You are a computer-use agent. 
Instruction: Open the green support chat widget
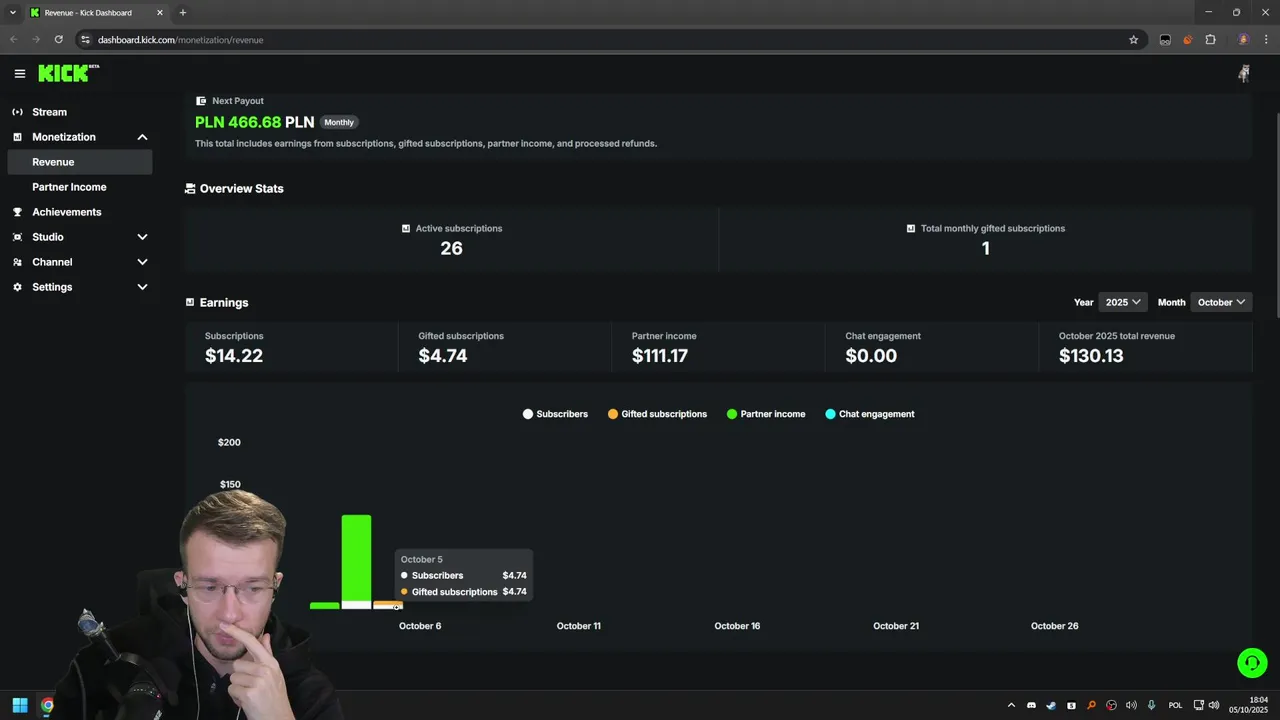1252,663
